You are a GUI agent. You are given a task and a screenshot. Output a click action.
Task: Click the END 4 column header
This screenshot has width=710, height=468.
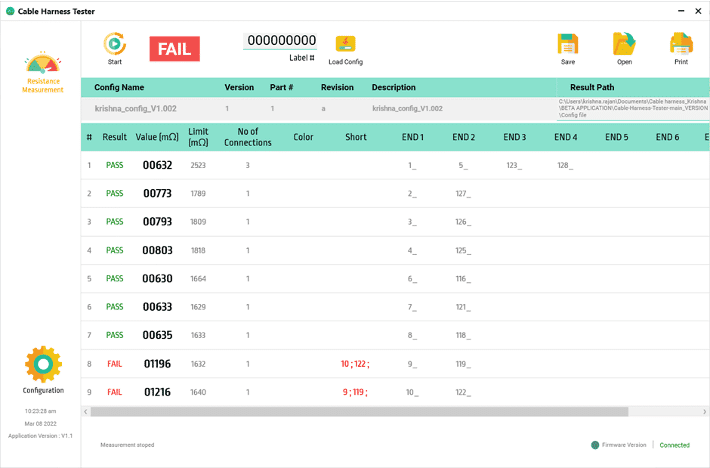[x=566, y=137]
